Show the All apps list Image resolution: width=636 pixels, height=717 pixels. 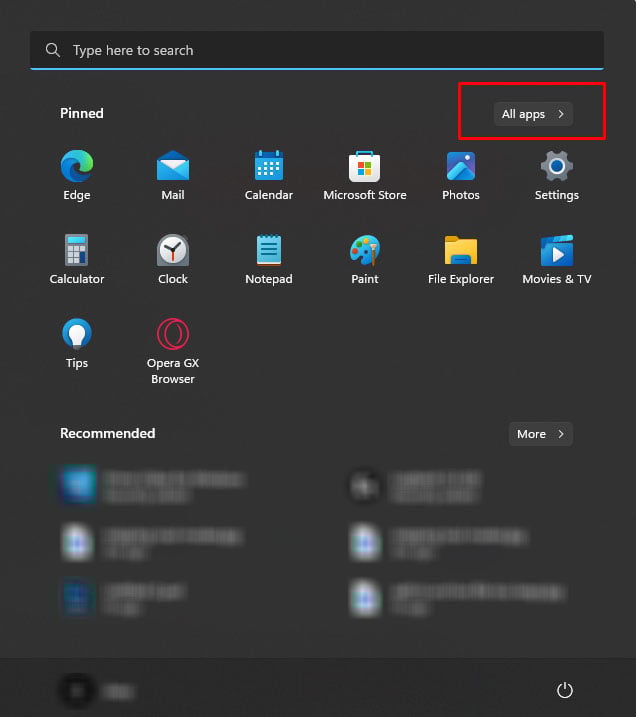point(533,114)
